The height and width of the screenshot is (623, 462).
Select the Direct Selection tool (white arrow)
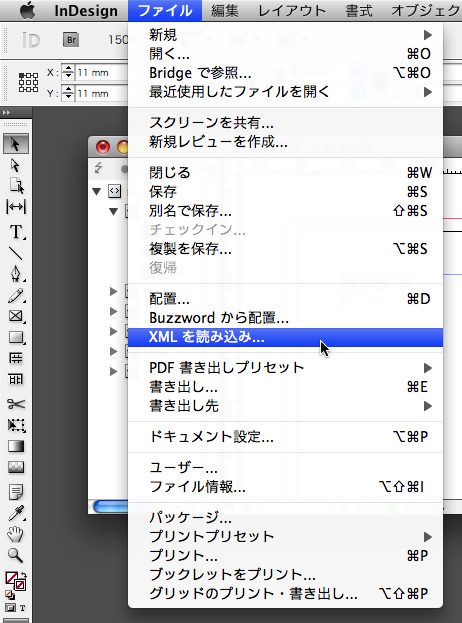click(x=15, y=165)
